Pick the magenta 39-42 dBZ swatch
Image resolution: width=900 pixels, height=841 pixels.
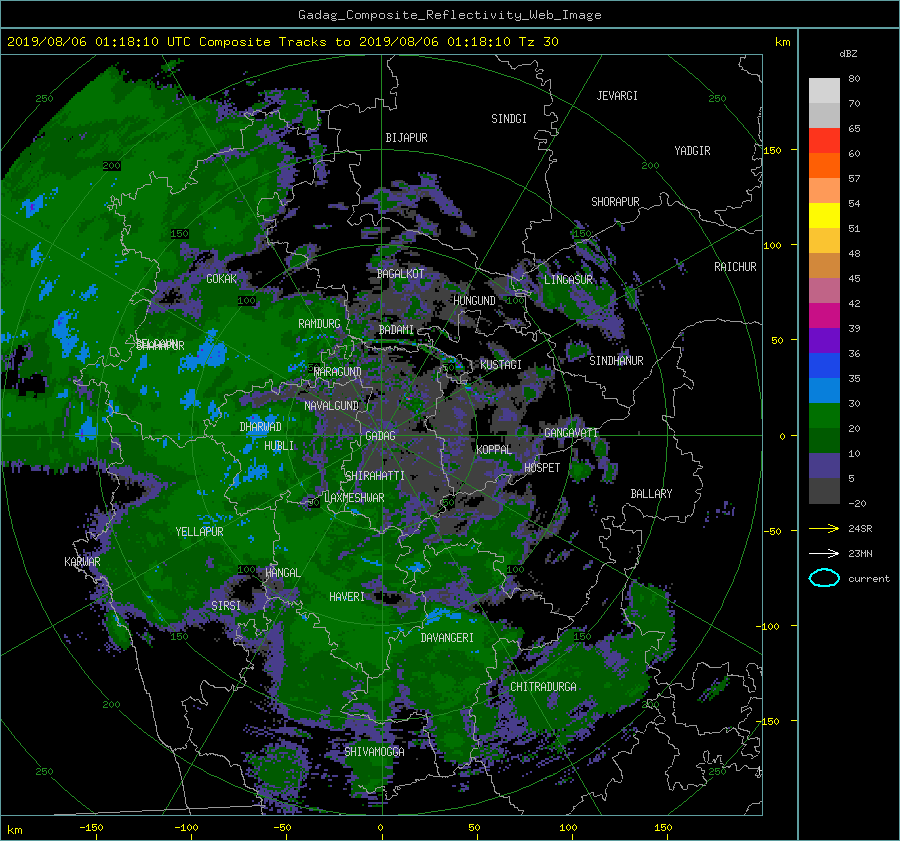824,316
